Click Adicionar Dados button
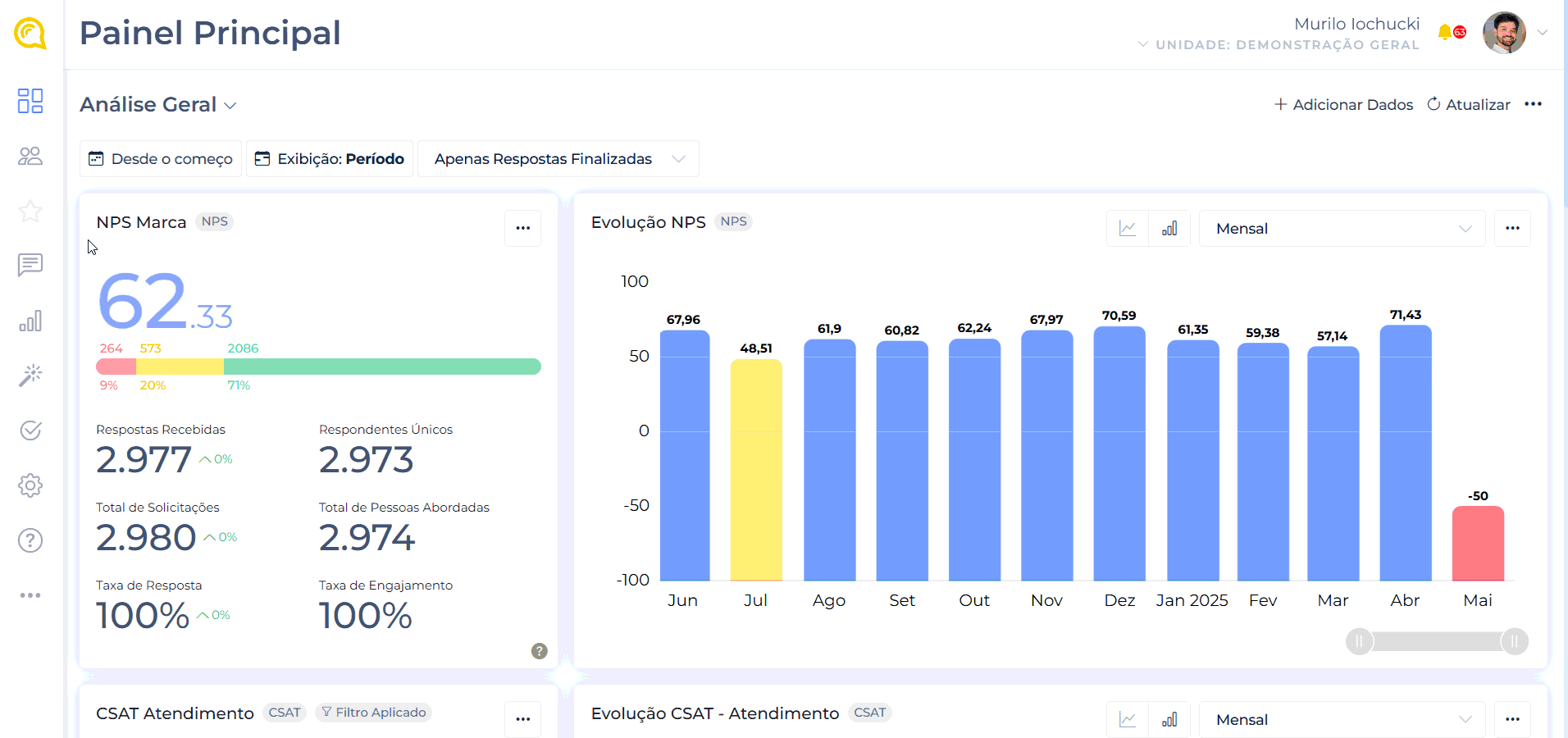Screen dimensions: 1568x738 pyautogui.click(x=1343, y=105)
